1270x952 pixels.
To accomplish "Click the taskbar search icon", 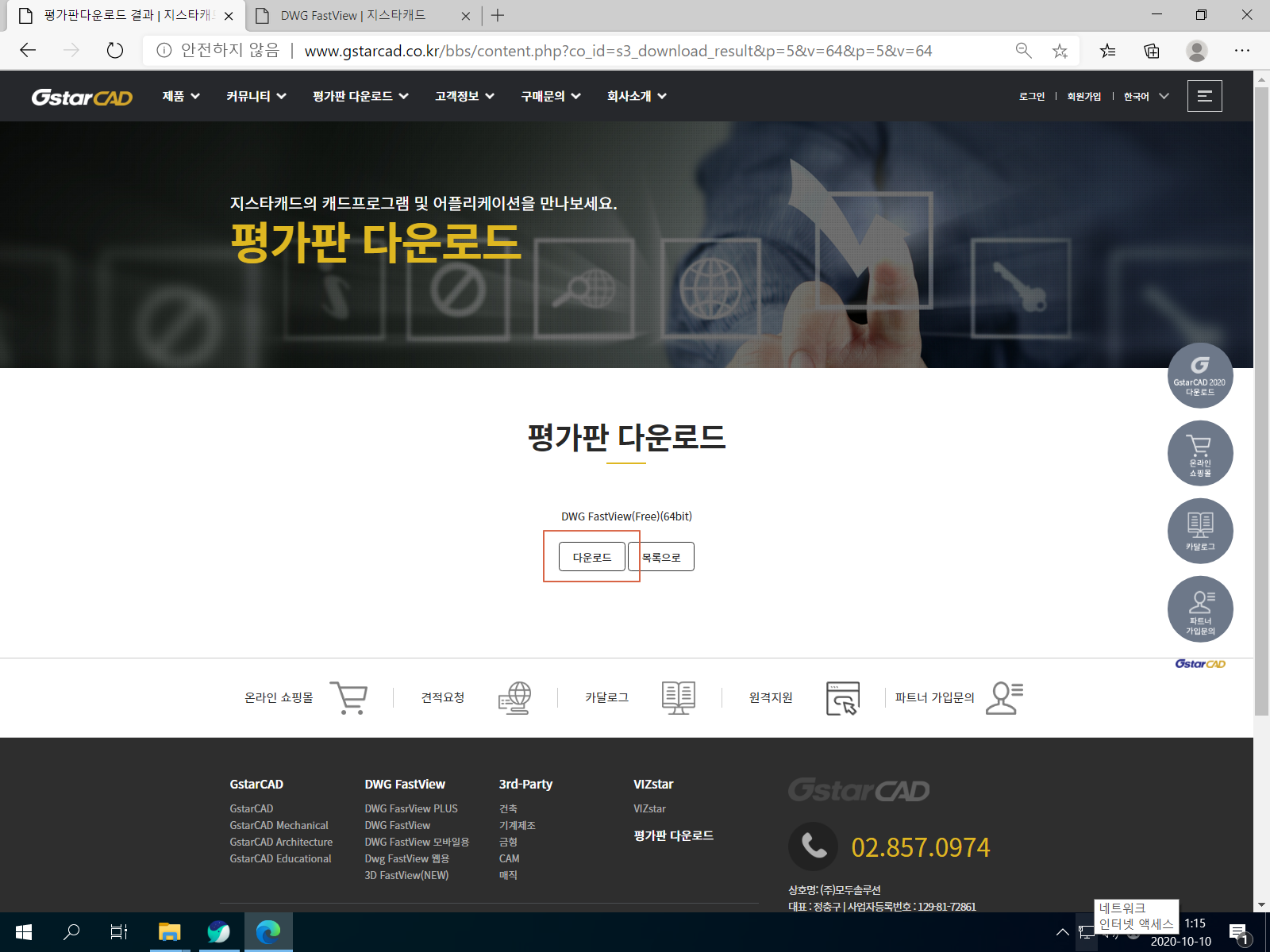I will pyautogui.click(x=71, y=932).
